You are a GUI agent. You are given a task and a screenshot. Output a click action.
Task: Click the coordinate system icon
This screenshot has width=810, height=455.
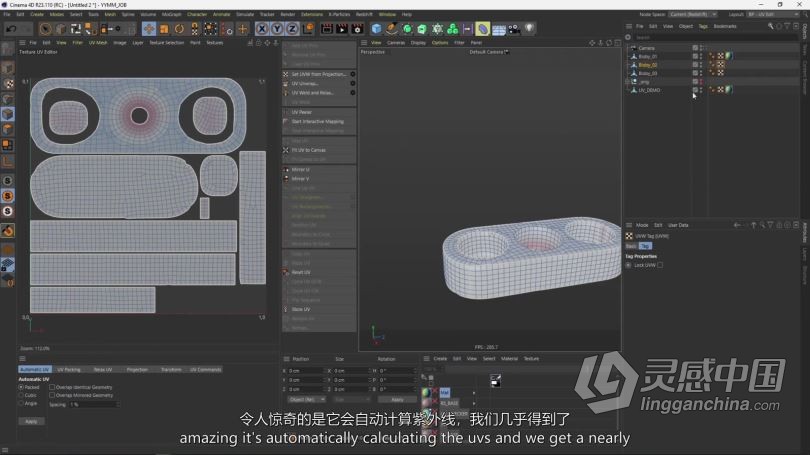point(308,29)
